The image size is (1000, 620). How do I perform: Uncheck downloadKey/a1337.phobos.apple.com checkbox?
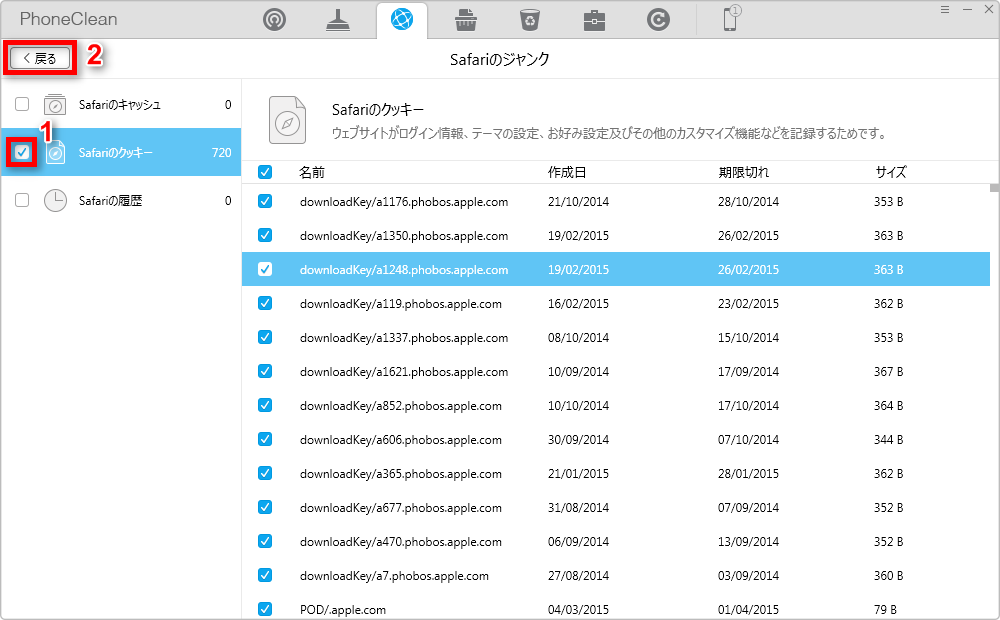[x=265, y=337]
